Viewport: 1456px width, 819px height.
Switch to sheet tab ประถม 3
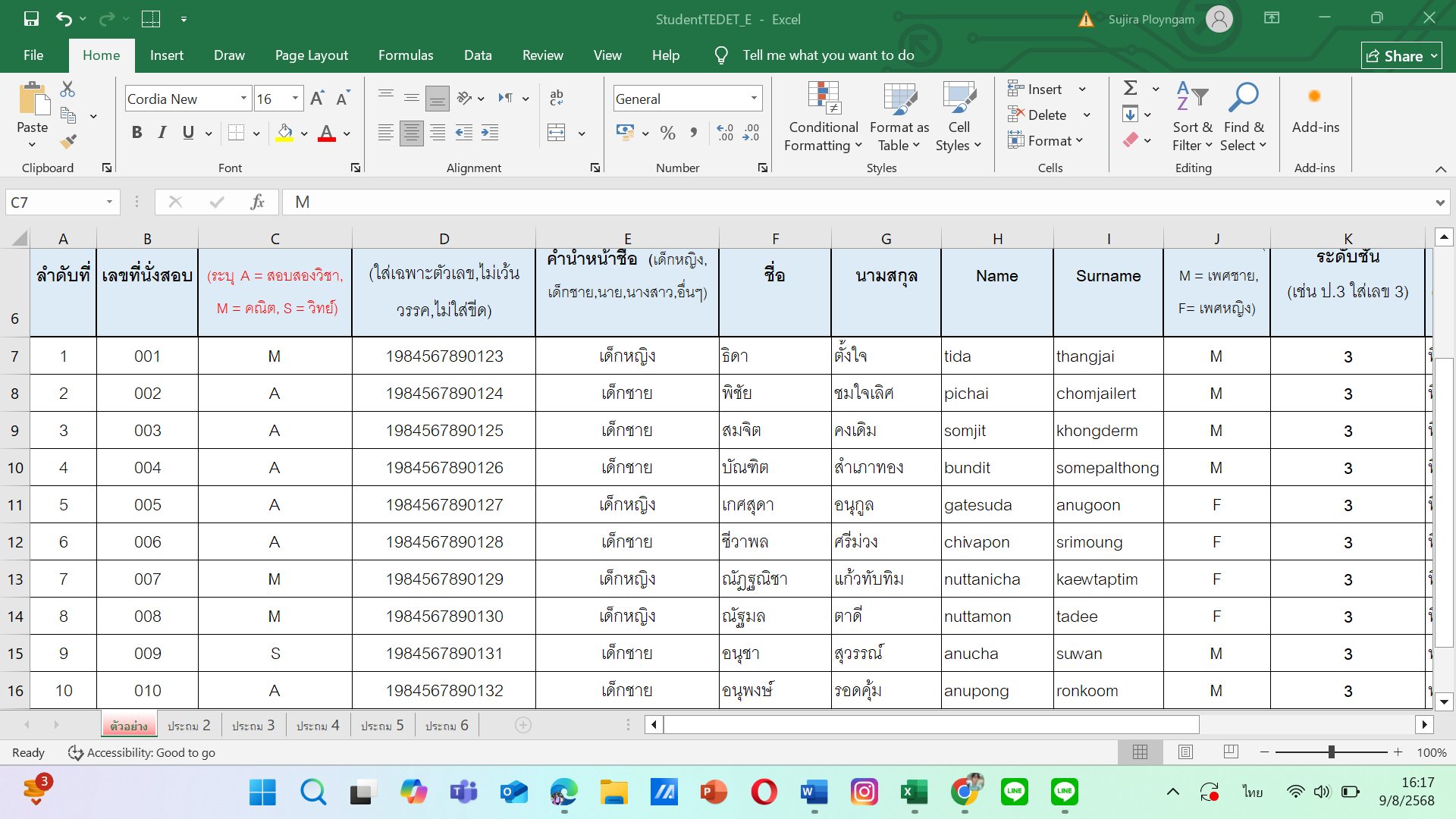[x=253, y=726]
